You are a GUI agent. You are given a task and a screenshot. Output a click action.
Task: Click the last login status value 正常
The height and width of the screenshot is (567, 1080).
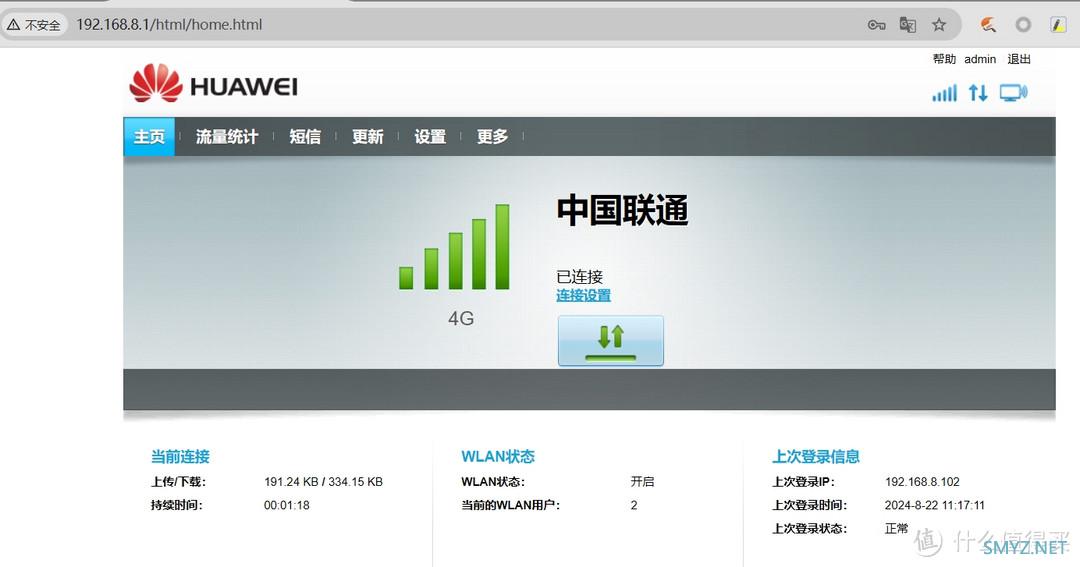pyautogui.click(x=896, y=528)
